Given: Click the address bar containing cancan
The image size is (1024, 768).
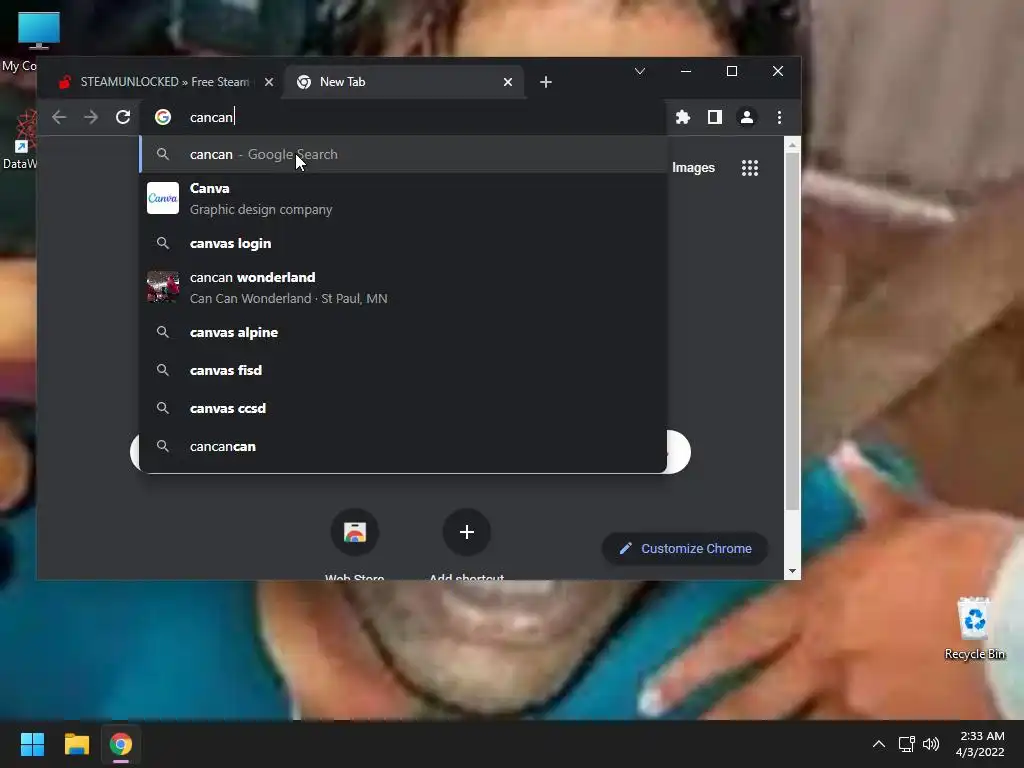Looking at the screenshot, I should (405, 118).
